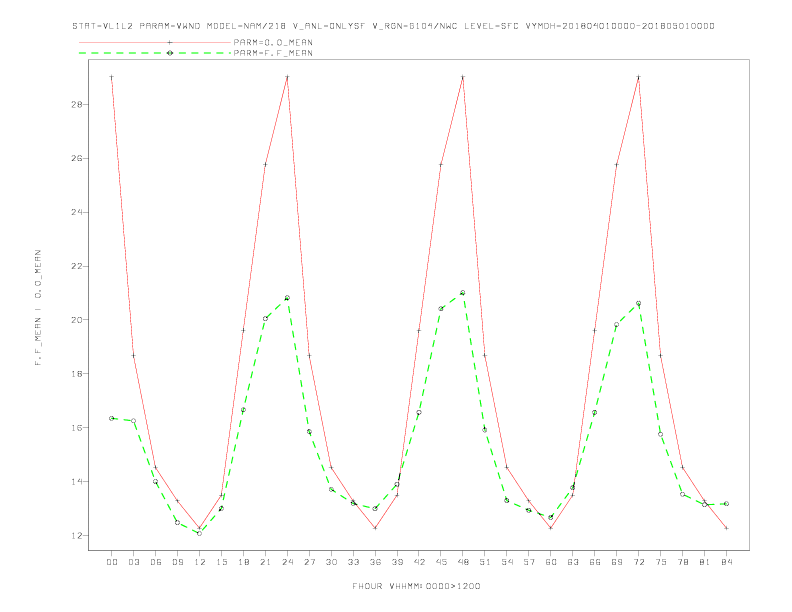792x612 pixels.
Task: Click x-axis tick label 30
Action: coord(331,562)
